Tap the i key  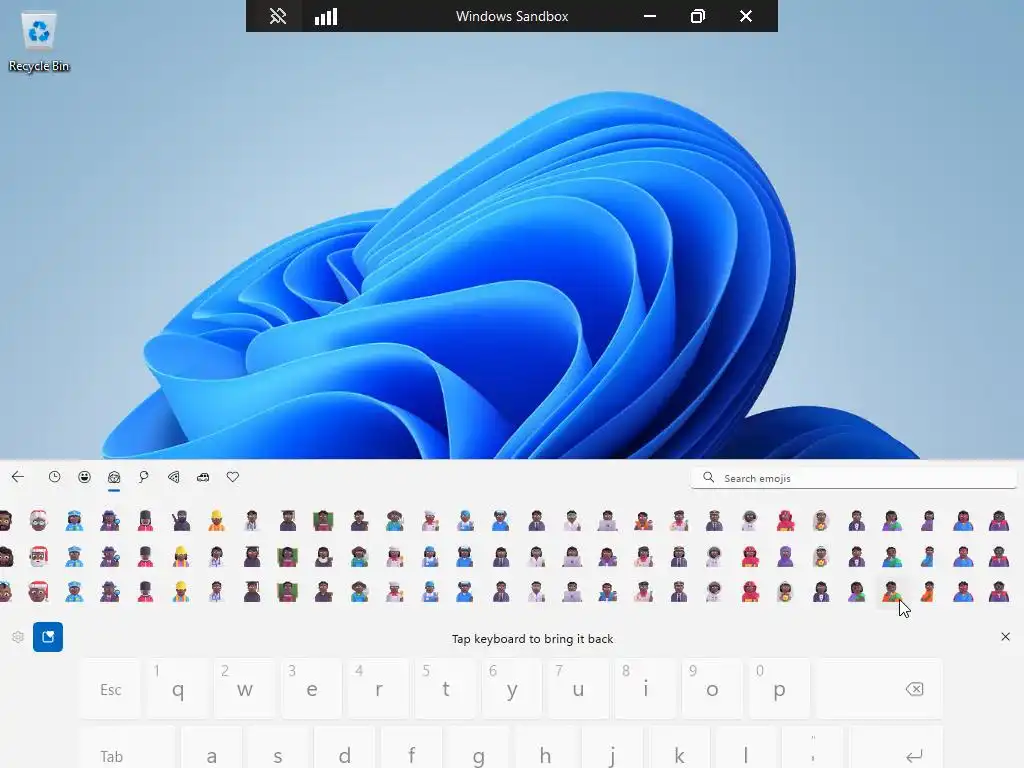click(645, 690)
